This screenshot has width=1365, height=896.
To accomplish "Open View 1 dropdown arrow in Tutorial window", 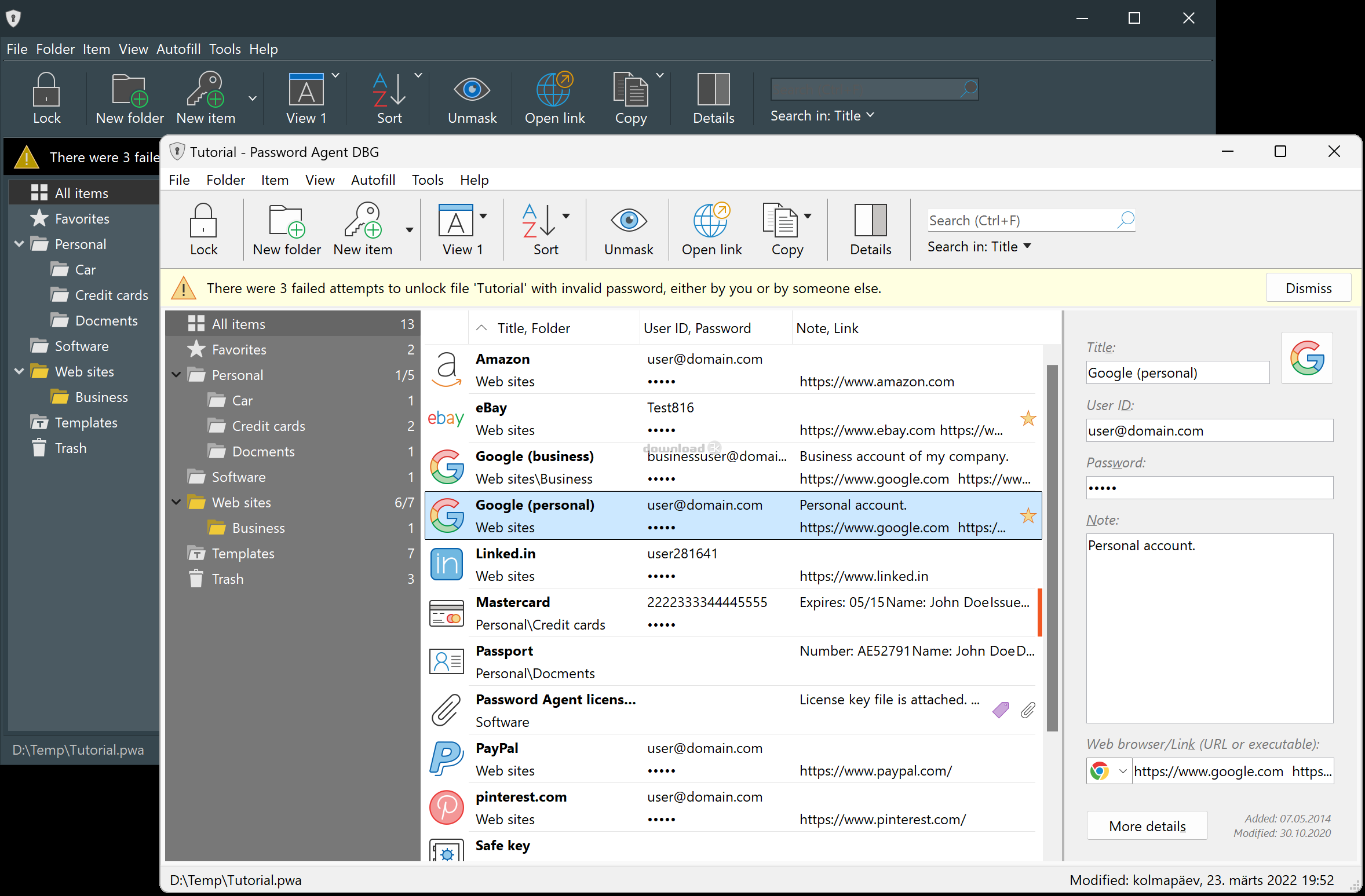I will pos(483,216).
